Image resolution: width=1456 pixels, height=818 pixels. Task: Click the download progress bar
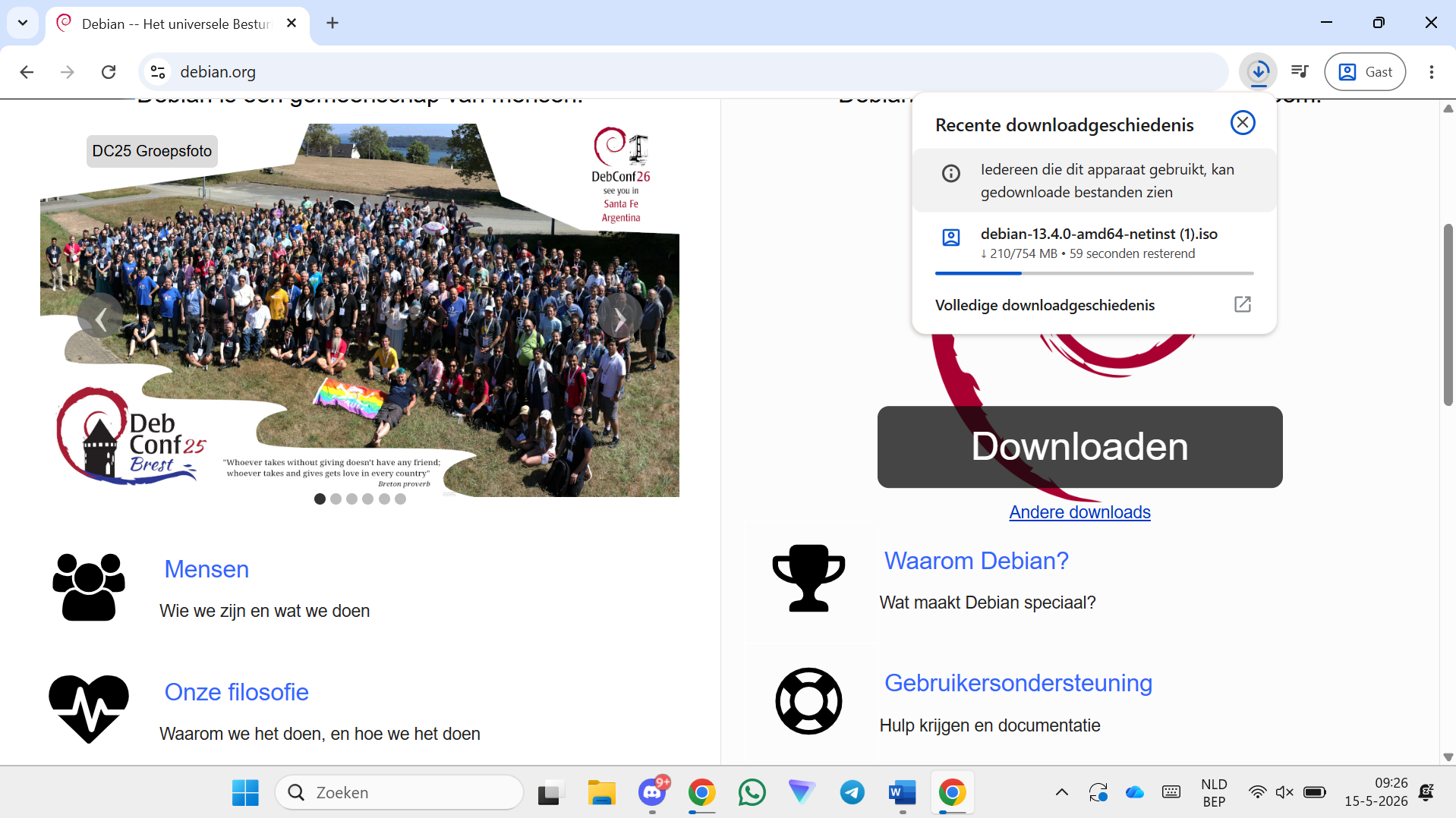[1094, 273]
